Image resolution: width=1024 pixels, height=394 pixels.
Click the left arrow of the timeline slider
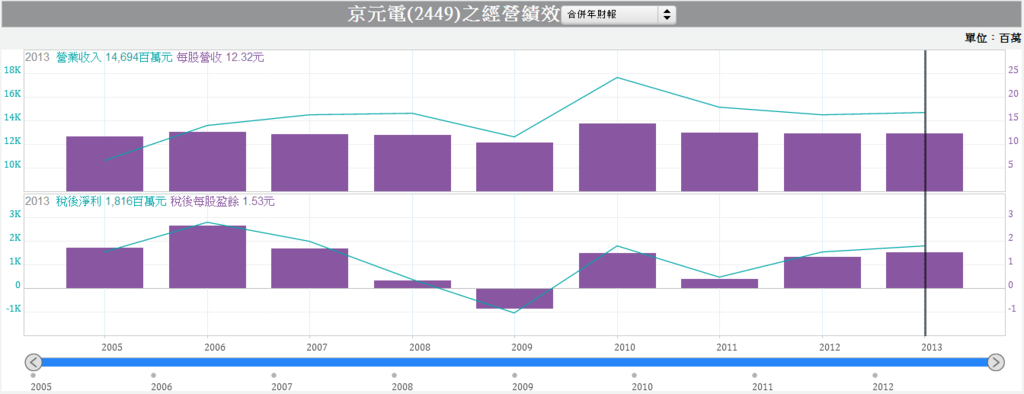(x=33, y=362)
